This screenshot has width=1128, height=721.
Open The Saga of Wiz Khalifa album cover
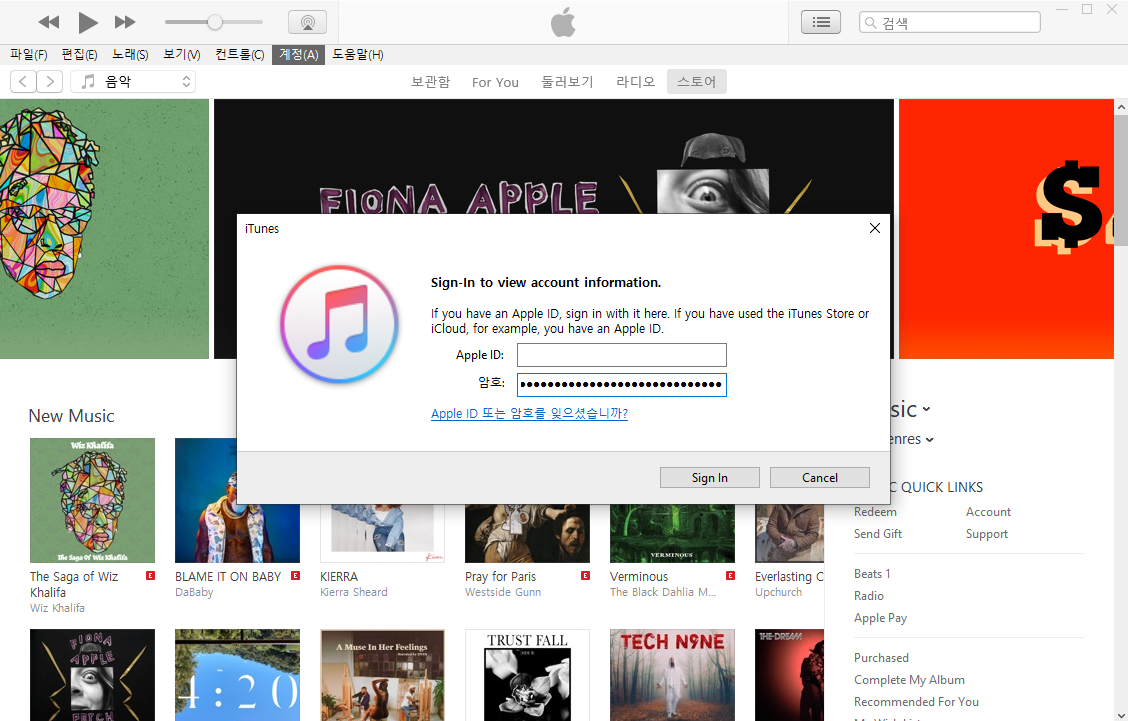pos(92,500)
